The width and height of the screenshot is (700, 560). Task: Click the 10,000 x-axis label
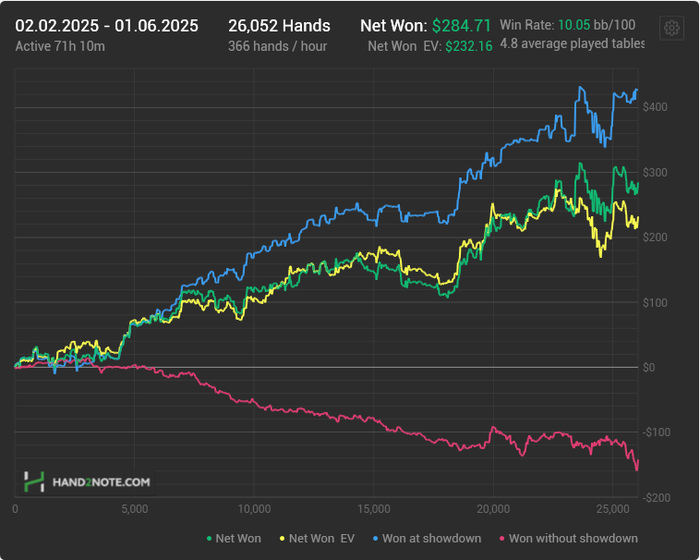pyautogui.click(x=254, y=509)
